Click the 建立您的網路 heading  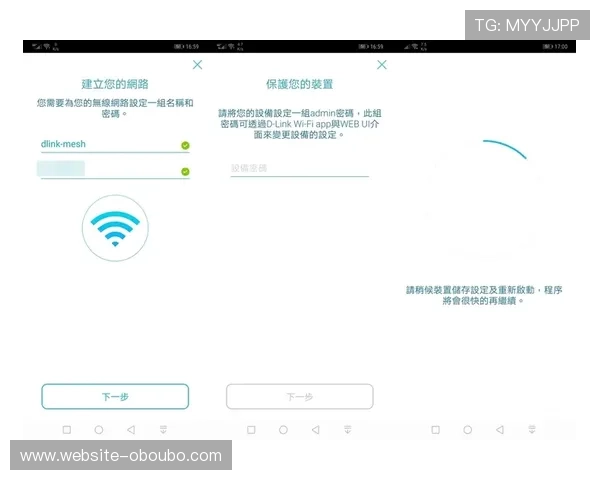coord(115,84)
